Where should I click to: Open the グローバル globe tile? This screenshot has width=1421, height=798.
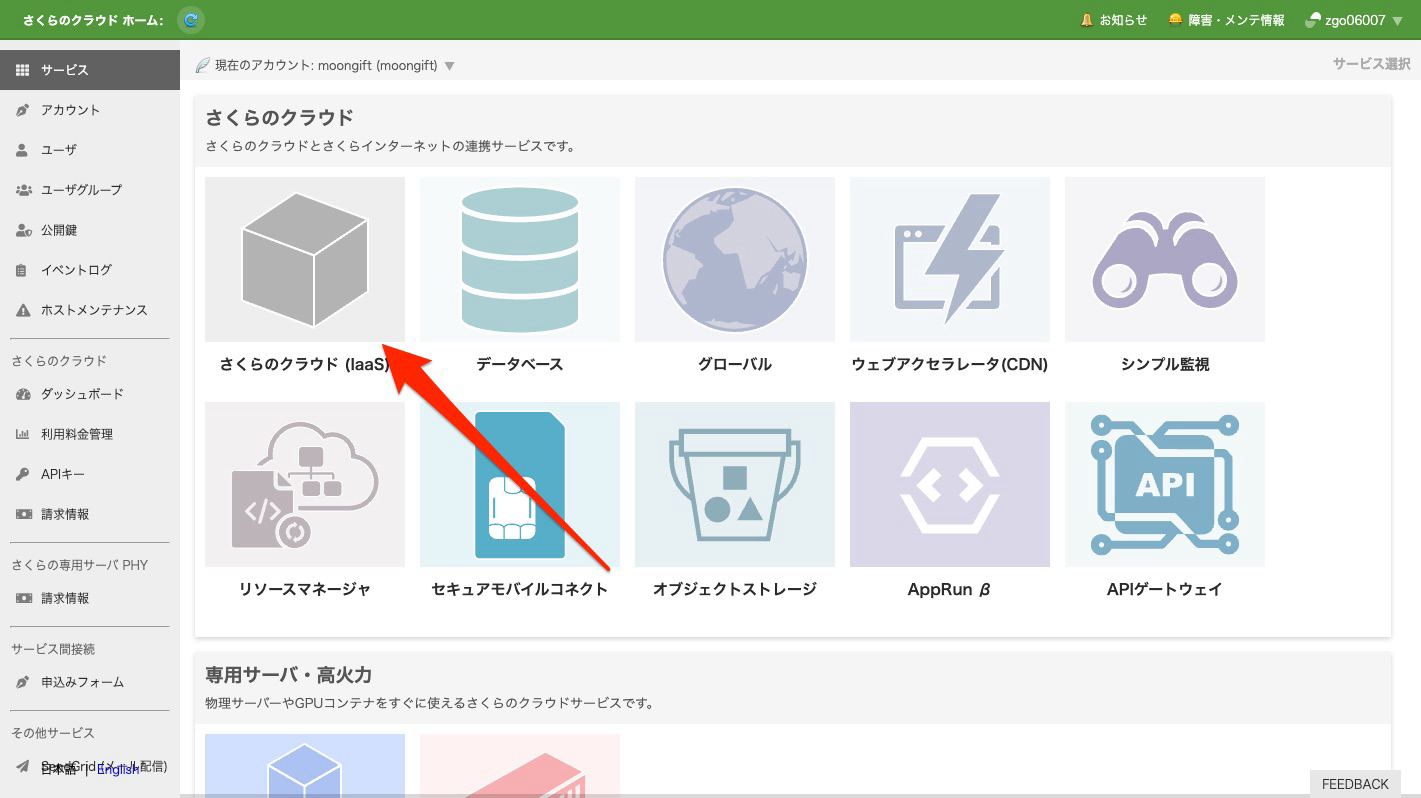735,277
